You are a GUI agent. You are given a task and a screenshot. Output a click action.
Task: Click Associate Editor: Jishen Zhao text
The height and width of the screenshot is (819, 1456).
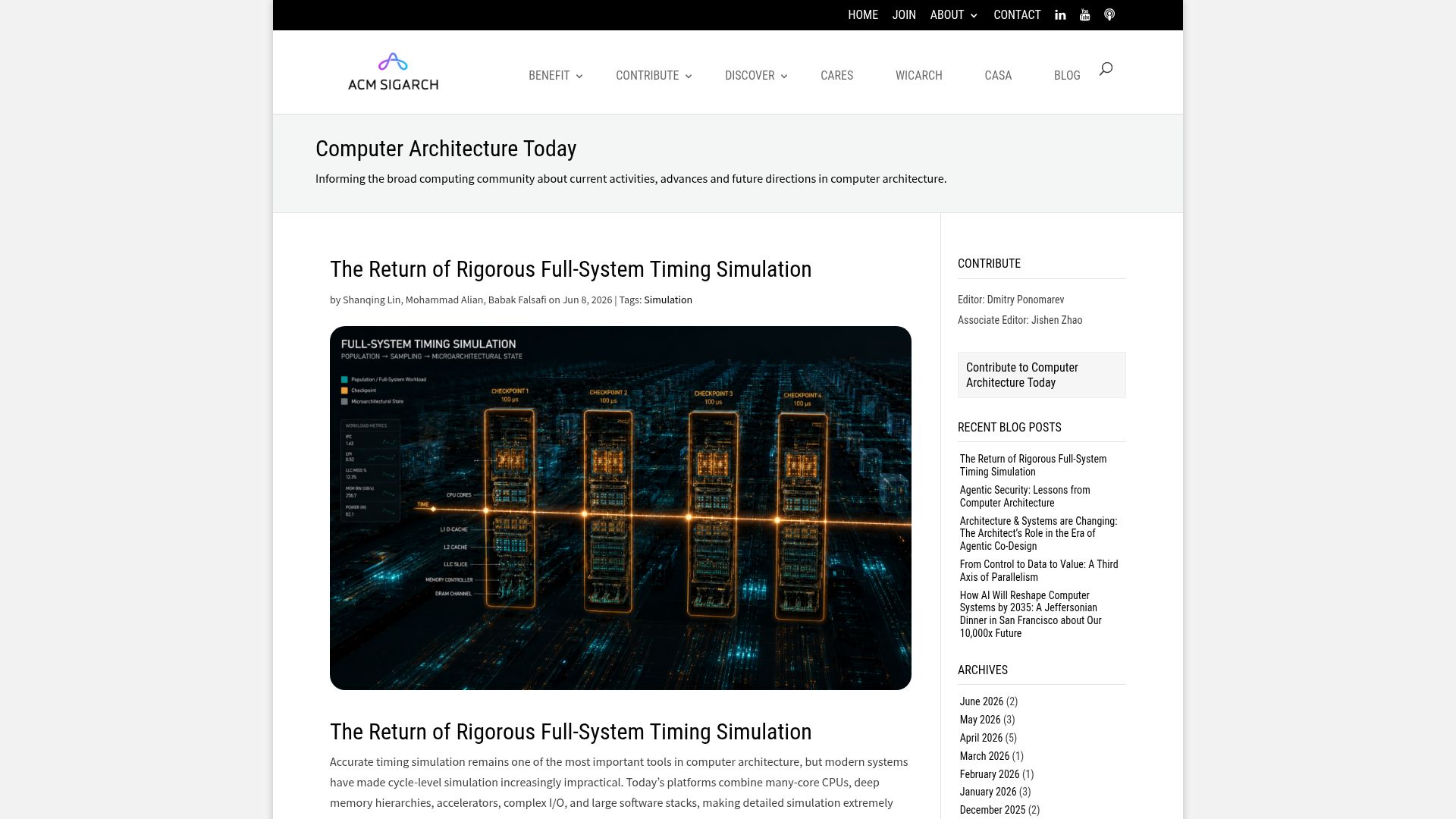tap(1020, 320)
